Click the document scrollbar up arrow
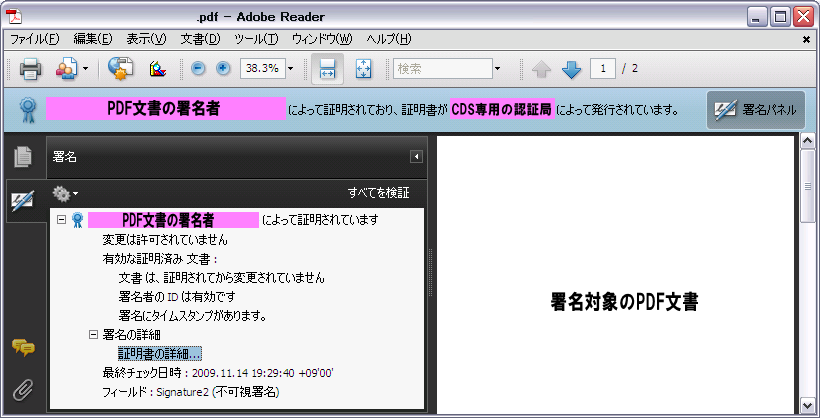The height and width of the screenshot is (418, 820). (808, 141)
